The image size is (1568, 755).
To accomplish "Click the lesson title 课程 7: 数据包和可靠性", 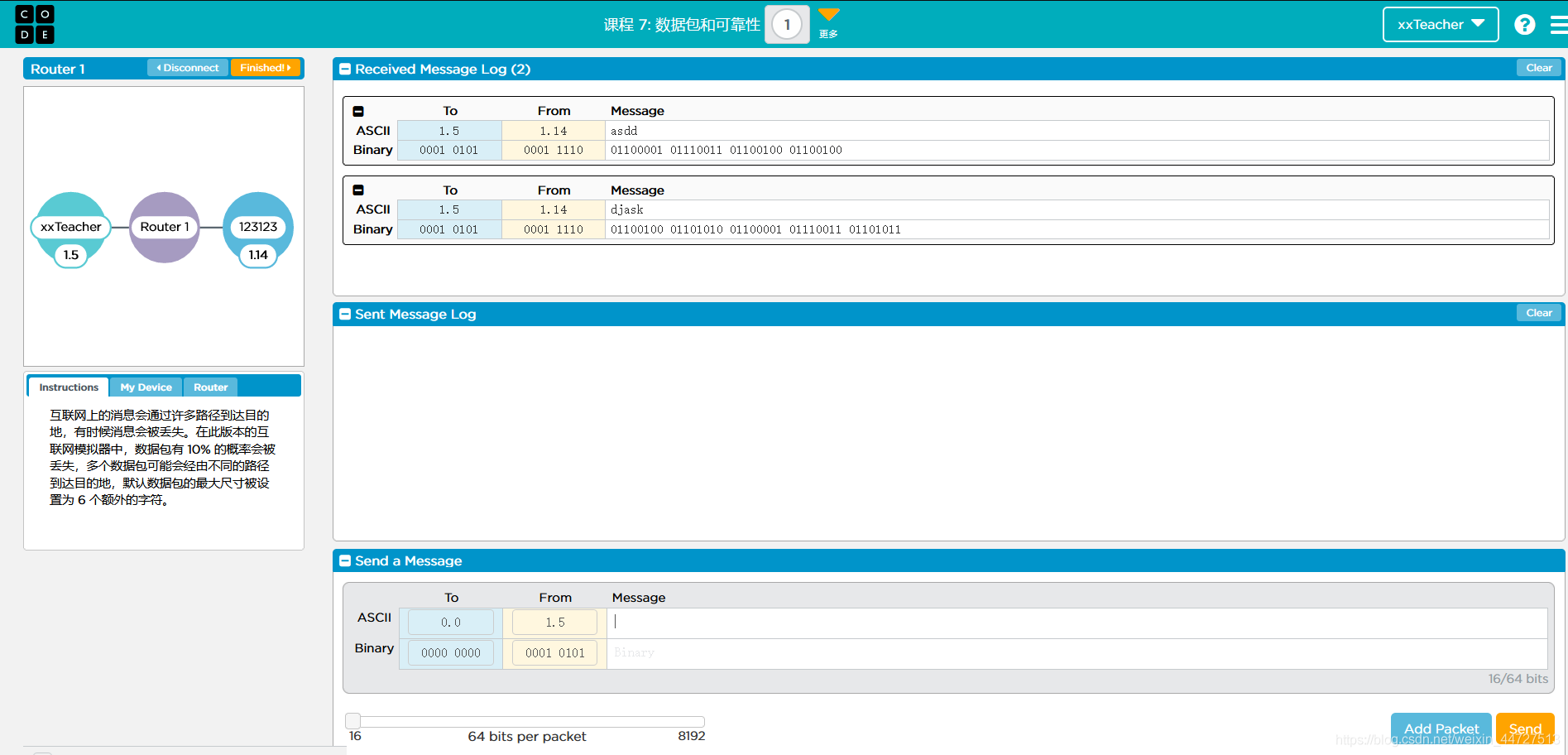I will [682, 25].
